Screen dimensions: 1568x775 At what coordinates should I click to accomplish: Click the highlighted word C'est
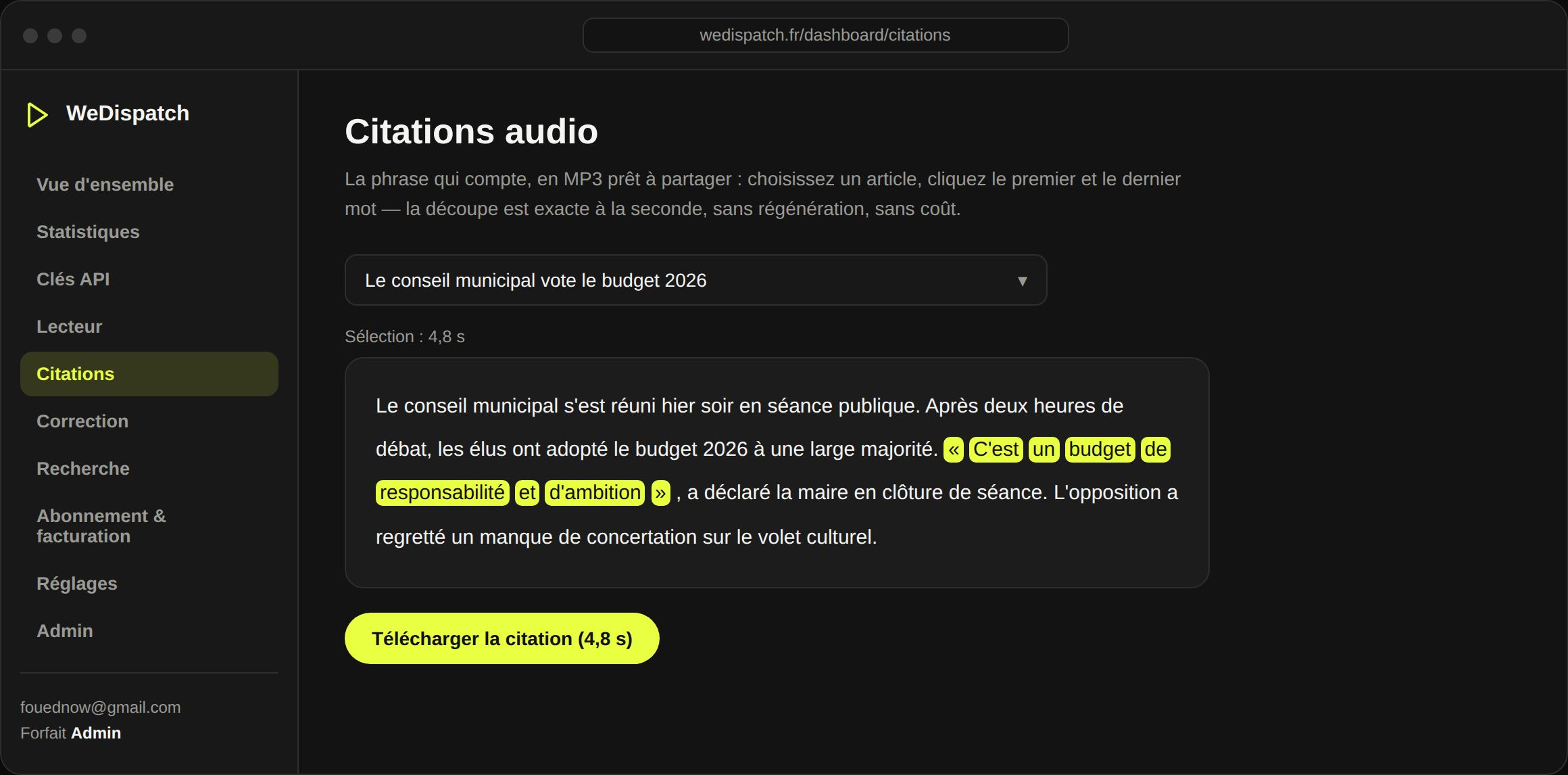996,450
